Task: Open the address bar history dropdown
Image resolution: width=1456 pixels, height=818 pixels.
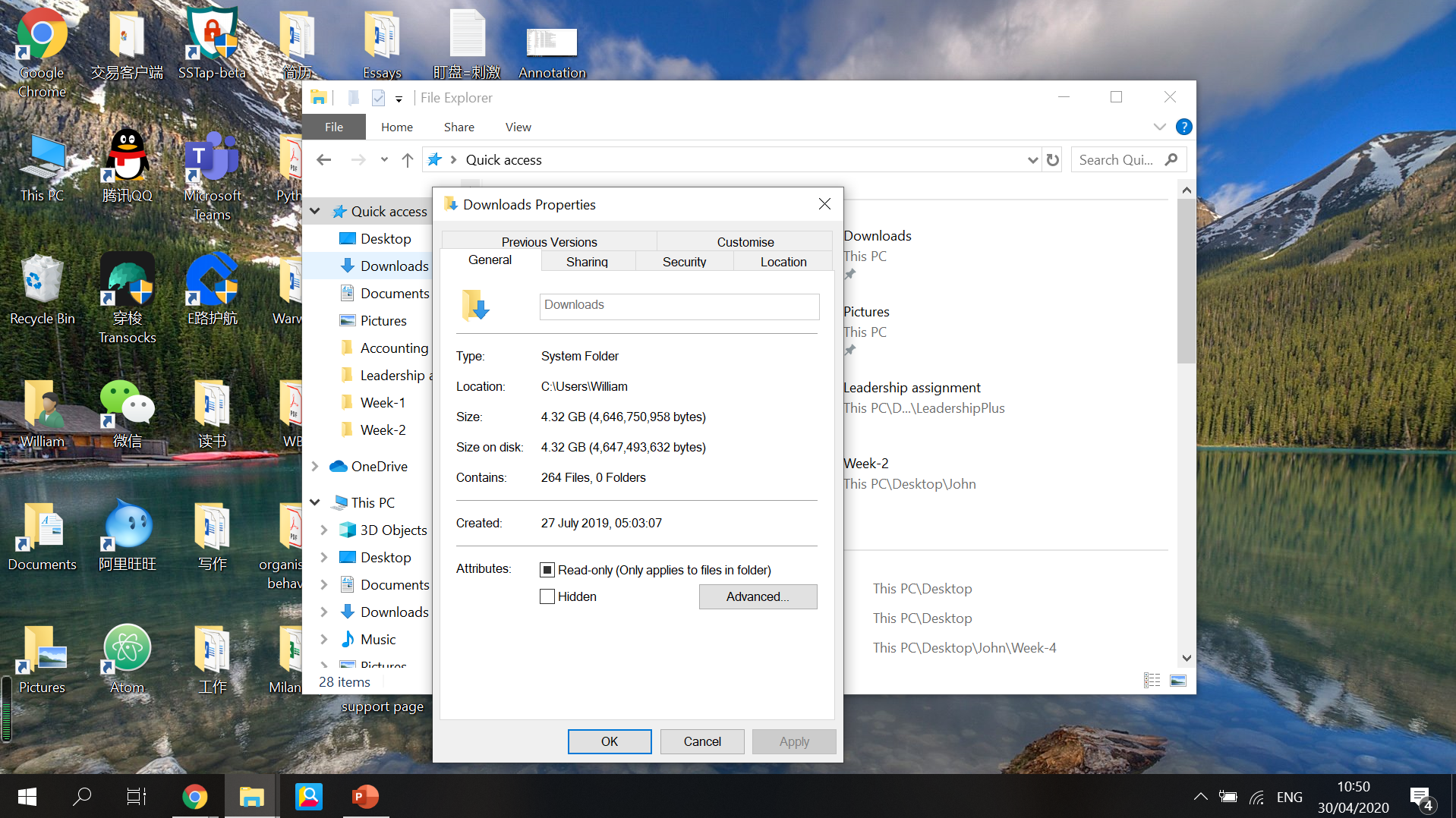Action: pos(1032,160)
